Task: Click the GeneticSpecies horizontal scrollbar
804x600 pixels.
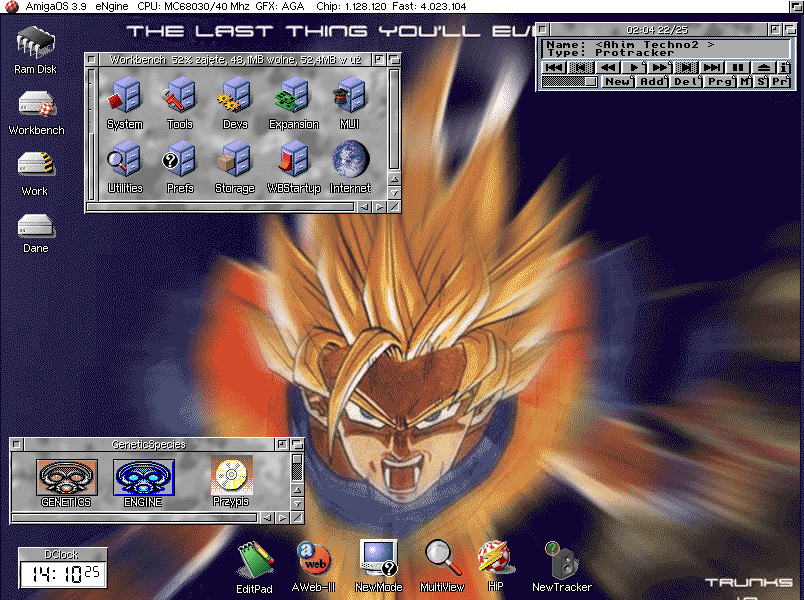Action: [134, 518]
